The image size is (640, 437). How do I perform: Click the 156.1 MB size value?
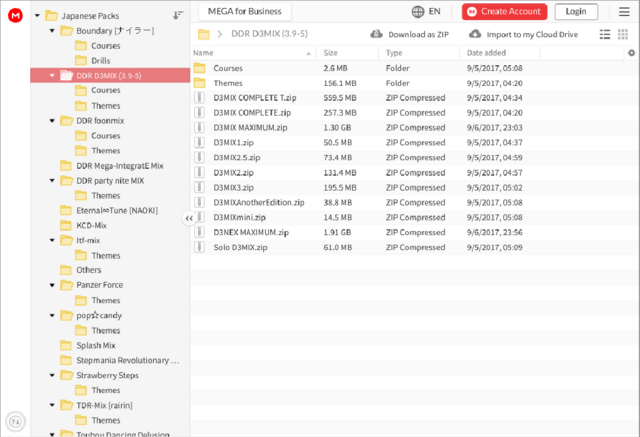(340, 83)
